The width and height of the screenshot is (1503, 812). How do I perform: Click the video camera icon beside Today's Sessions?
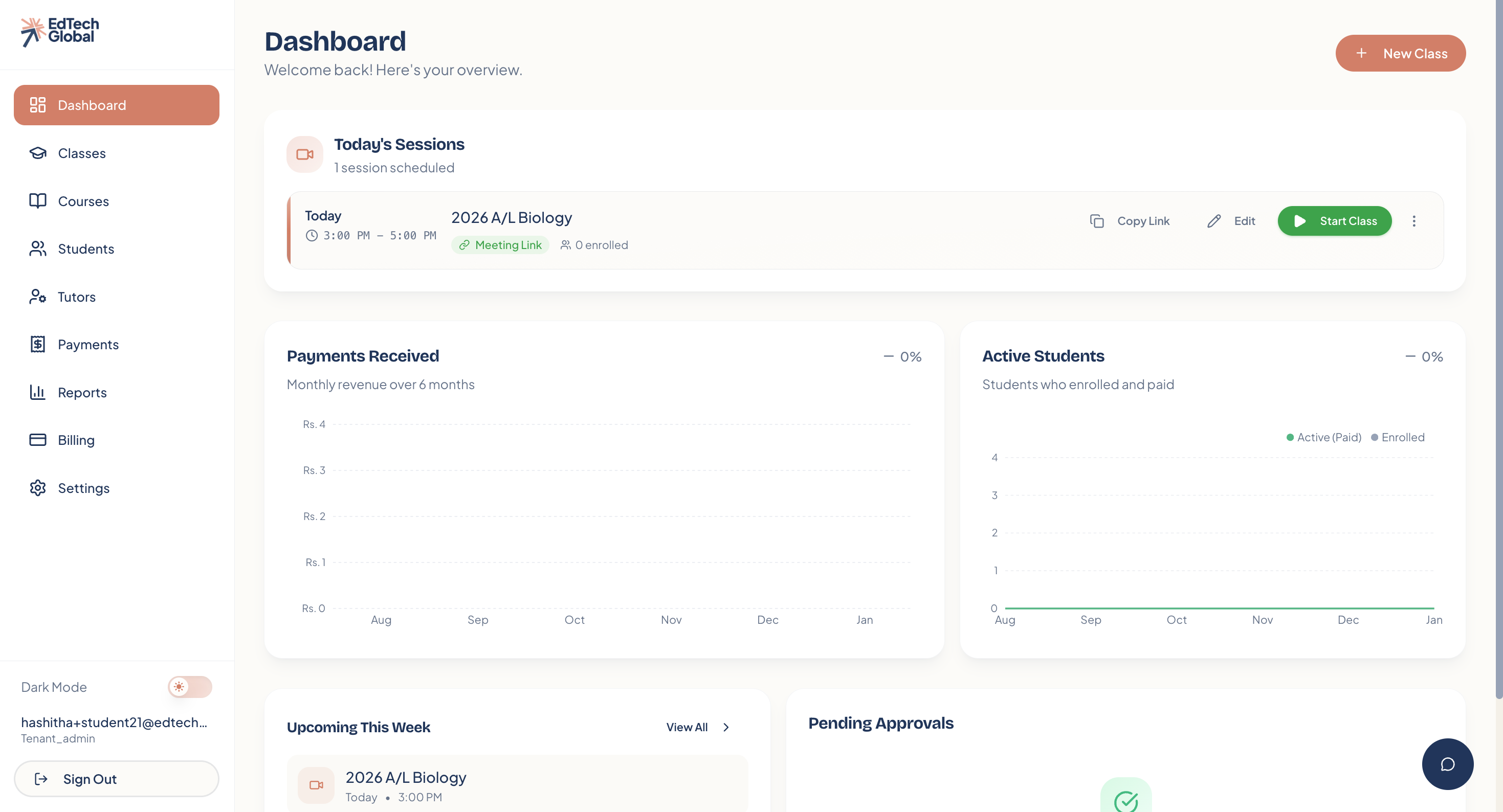click(304, 154)
